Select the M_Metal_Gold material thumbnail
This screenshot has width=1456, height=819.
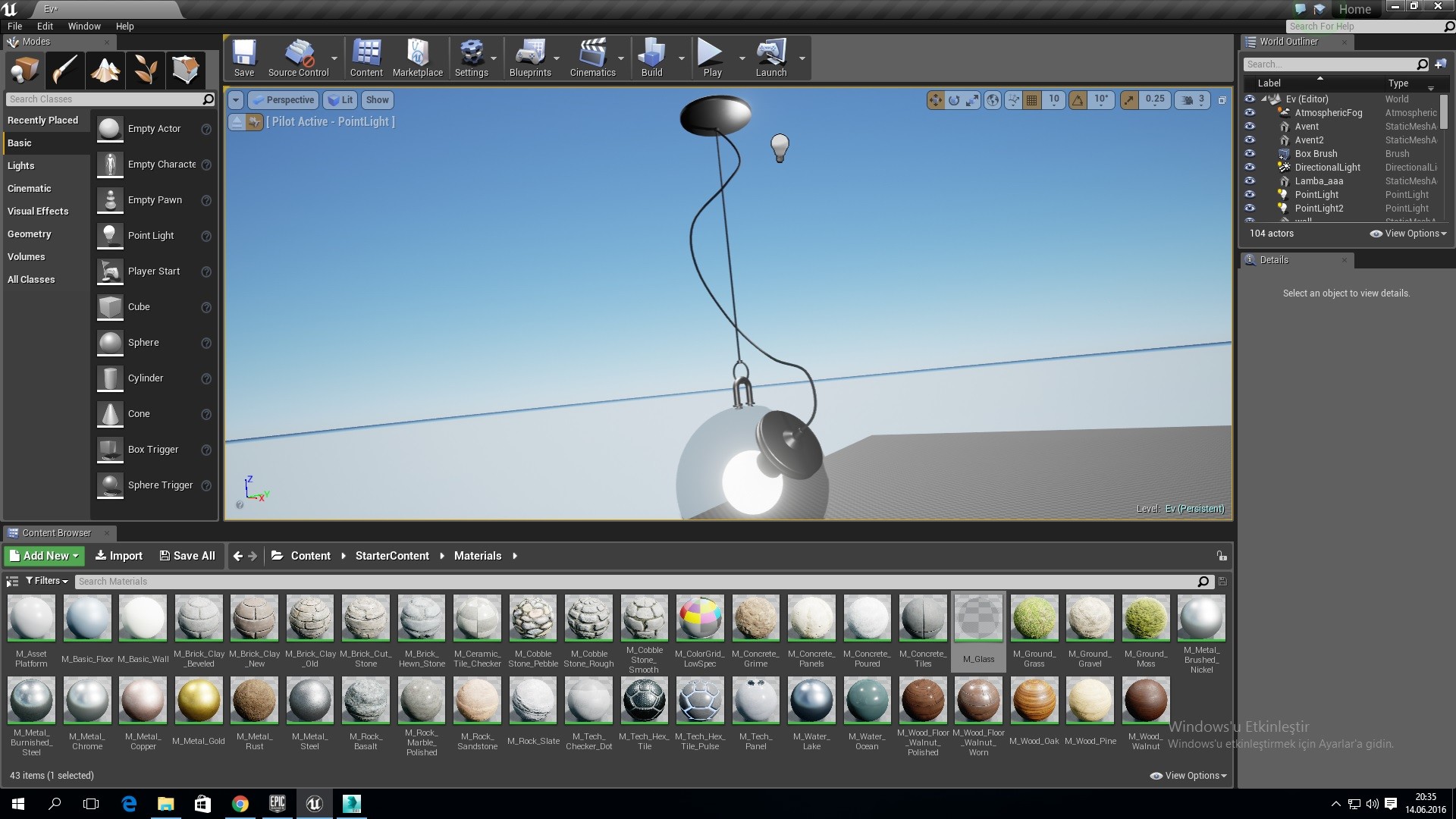pos(199,700)
